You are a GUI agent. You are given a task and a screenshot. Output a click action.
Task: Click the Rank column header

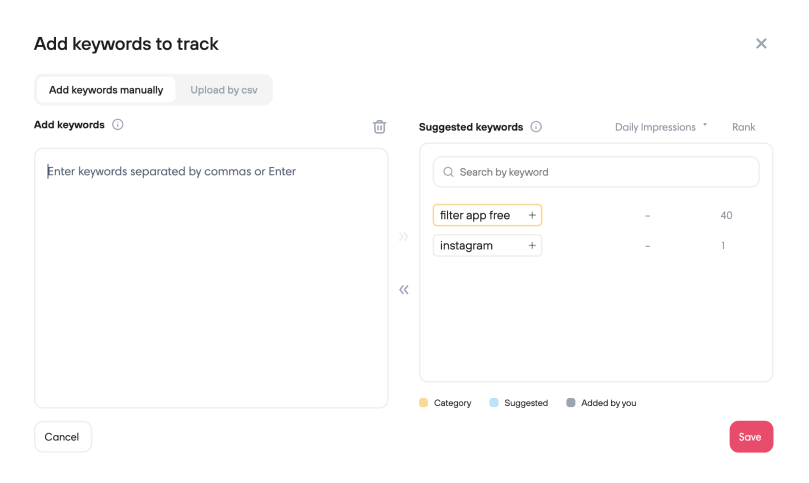(743, 127)
